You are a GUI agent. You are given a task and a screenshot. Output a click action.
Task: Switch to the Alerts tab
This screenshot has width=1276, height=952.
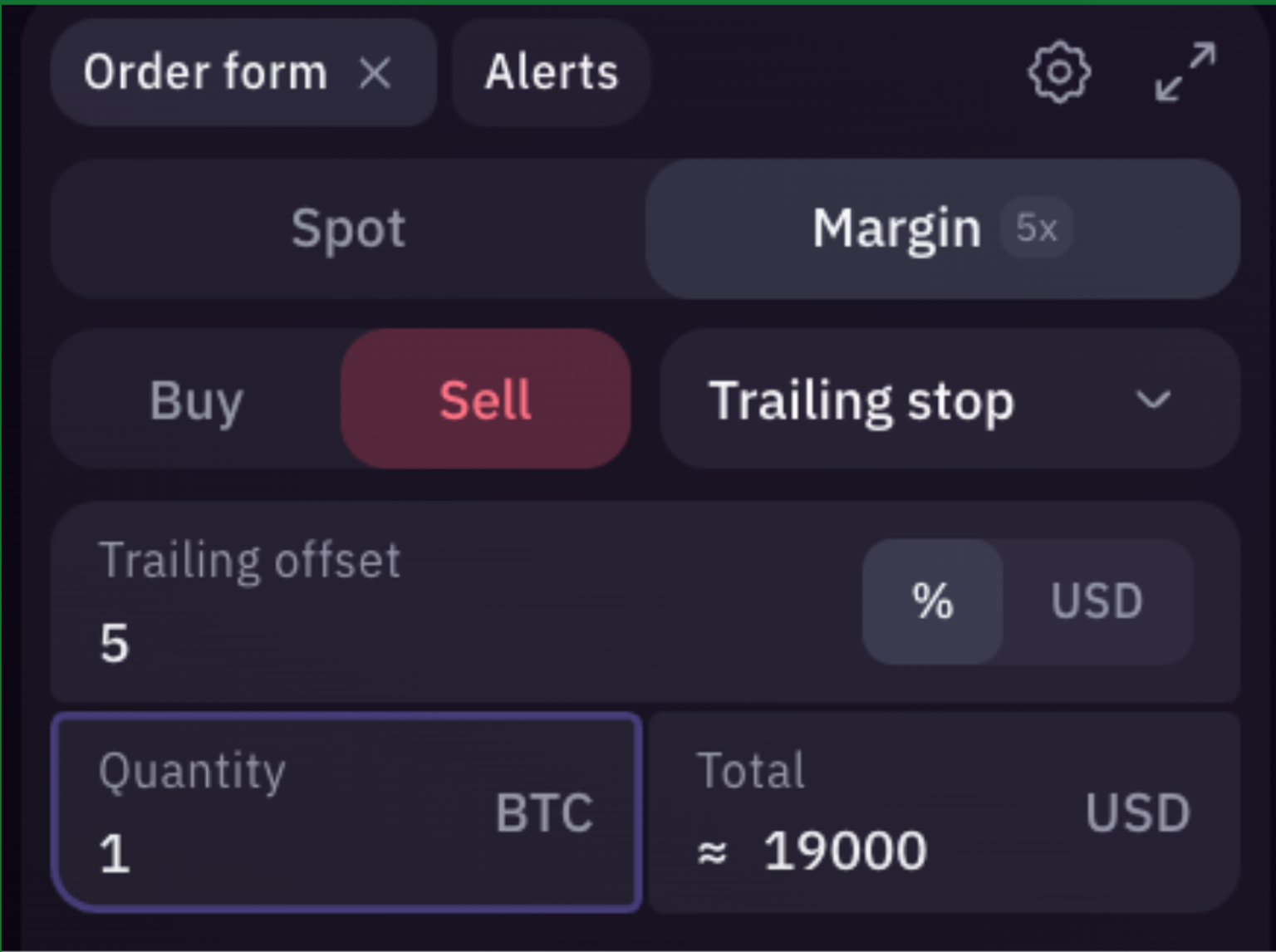point(551,71)
